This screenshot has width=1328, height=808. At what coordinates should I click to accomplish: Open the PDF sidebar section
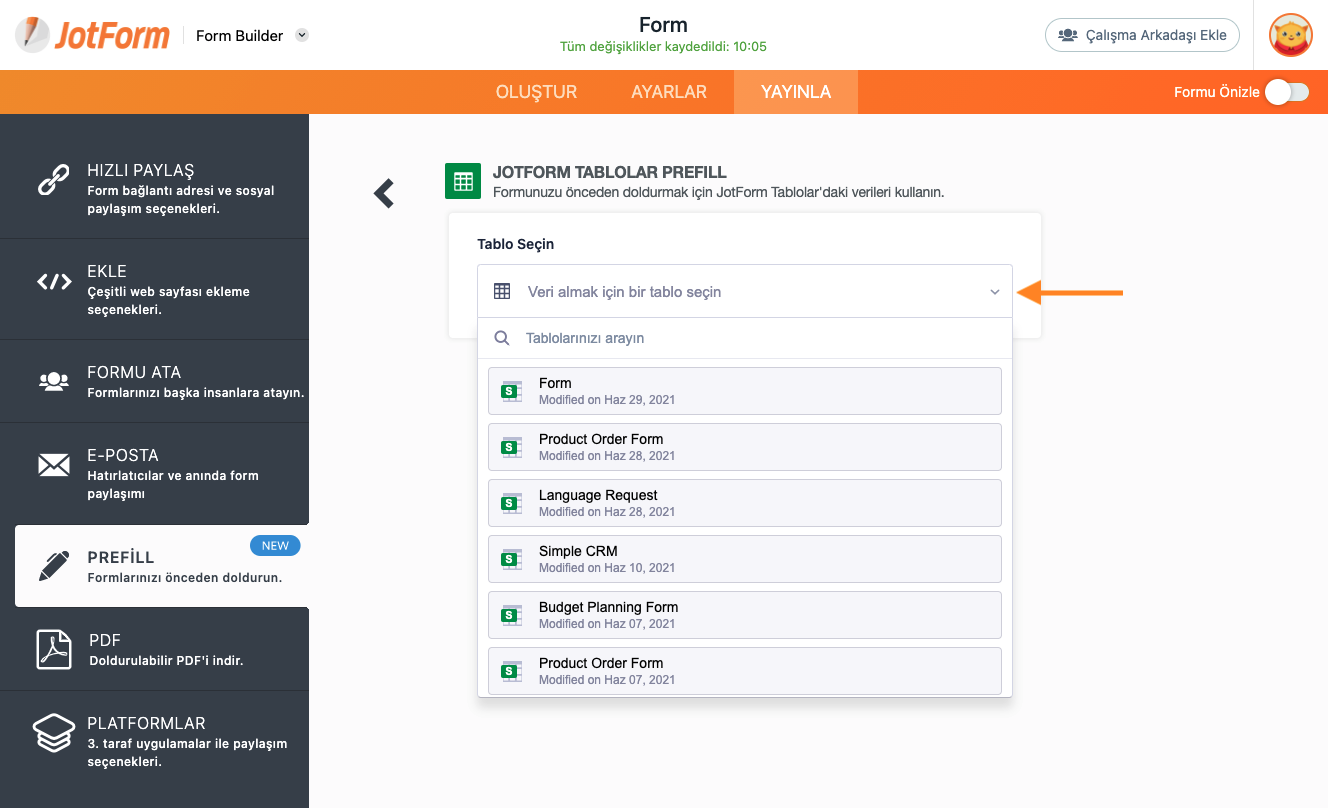pos(154,649)
